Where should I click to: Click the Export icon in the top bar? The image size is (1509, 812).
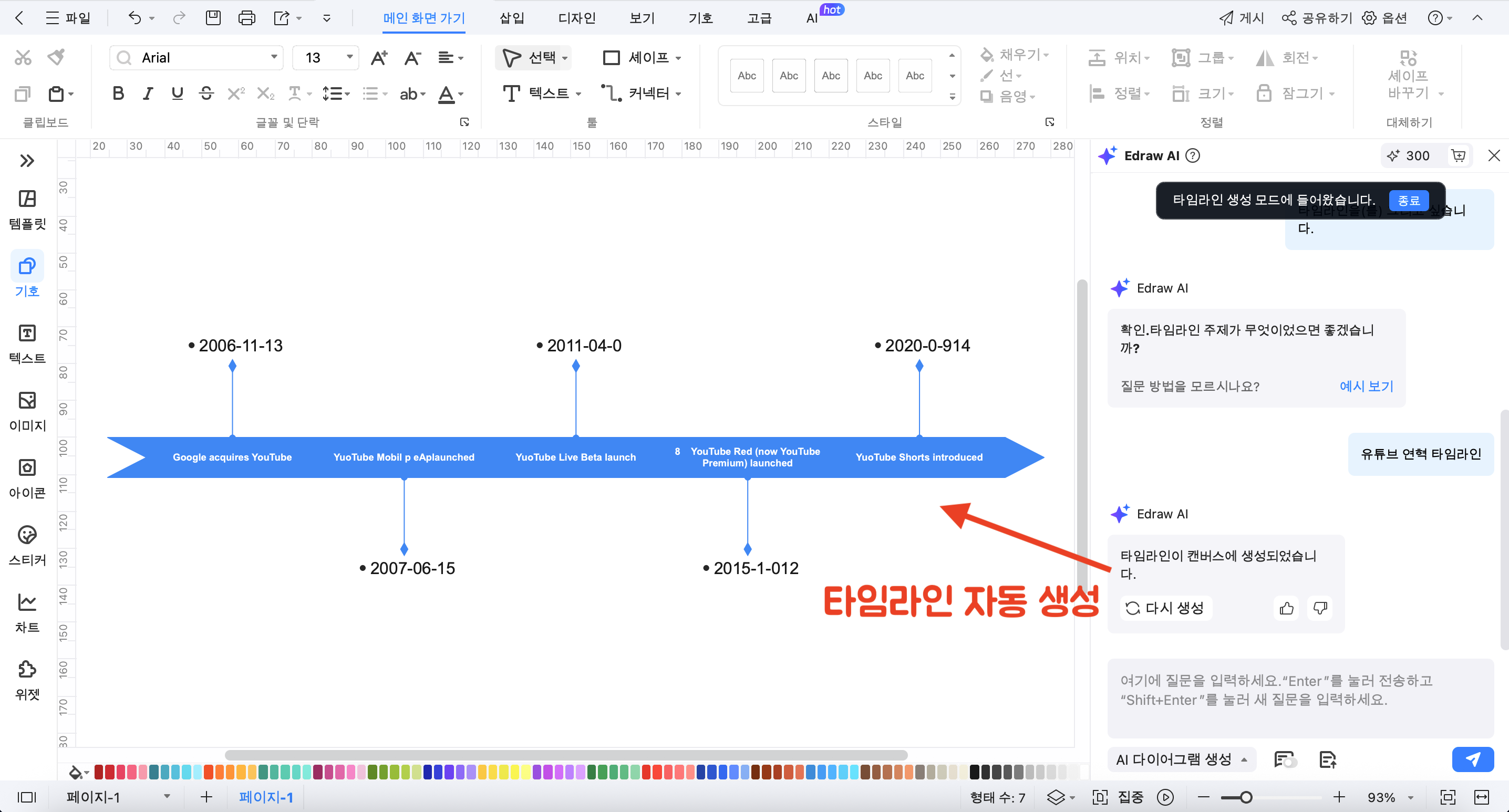click(x=282, y=18)
